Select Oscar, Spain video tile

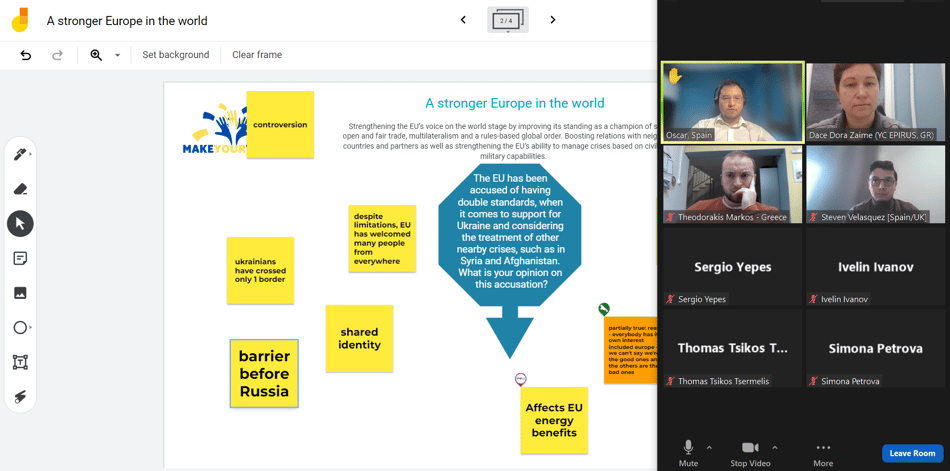[732, 102]
